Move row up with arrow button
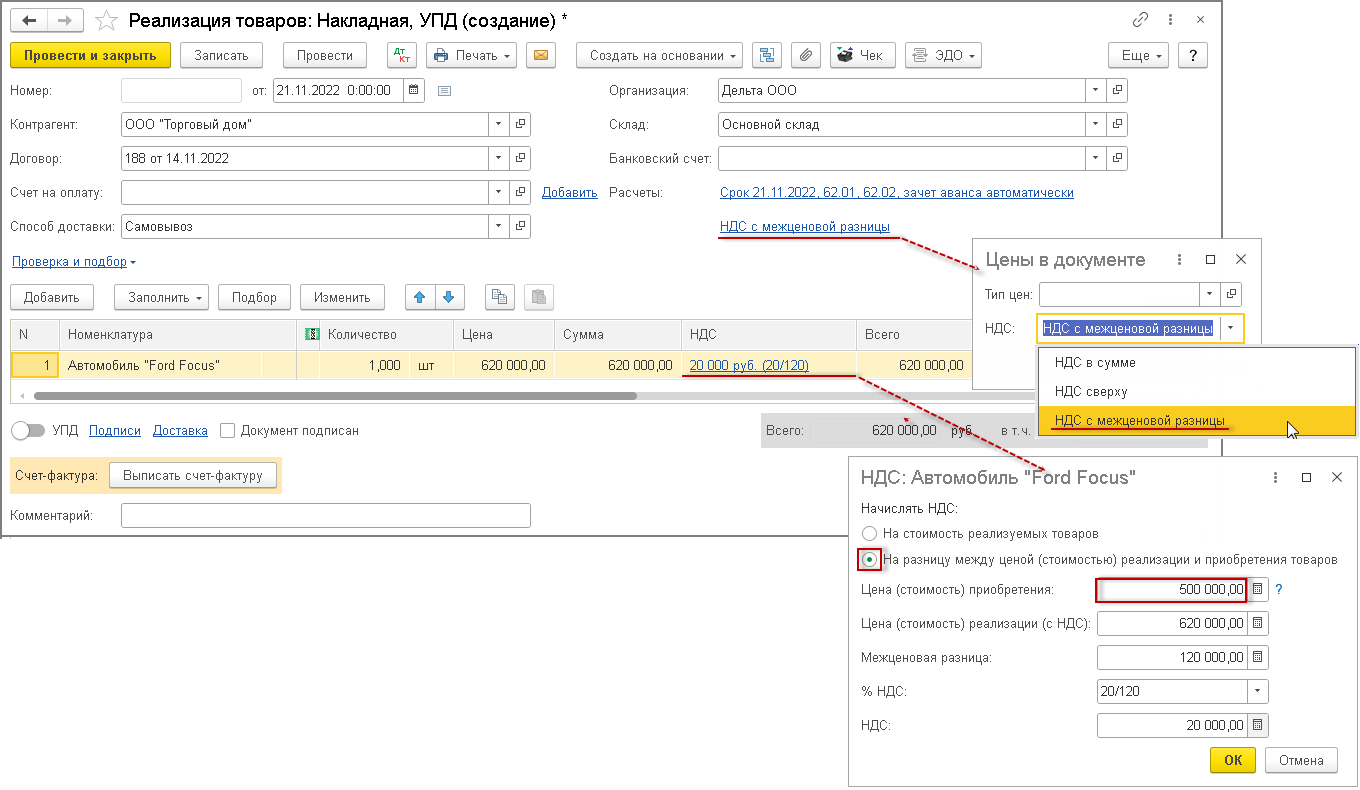1360x790 pixels. point(420,297)
